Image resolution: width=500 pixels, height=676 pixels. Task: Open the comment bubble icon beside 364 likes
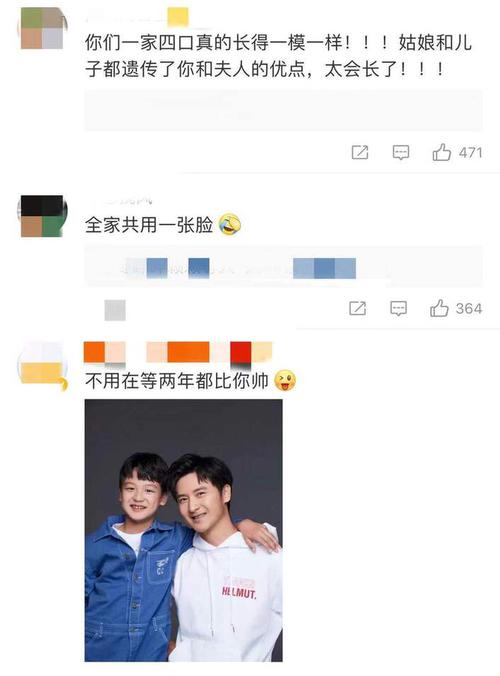click(x=398, y=308)
